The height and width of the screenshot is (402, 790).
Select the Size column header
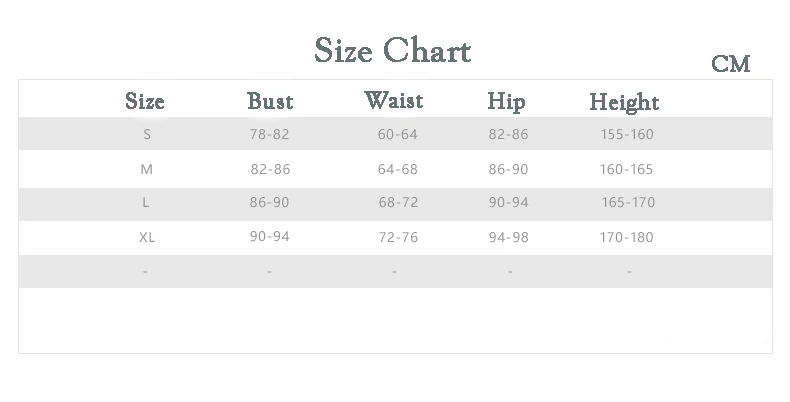145,101
